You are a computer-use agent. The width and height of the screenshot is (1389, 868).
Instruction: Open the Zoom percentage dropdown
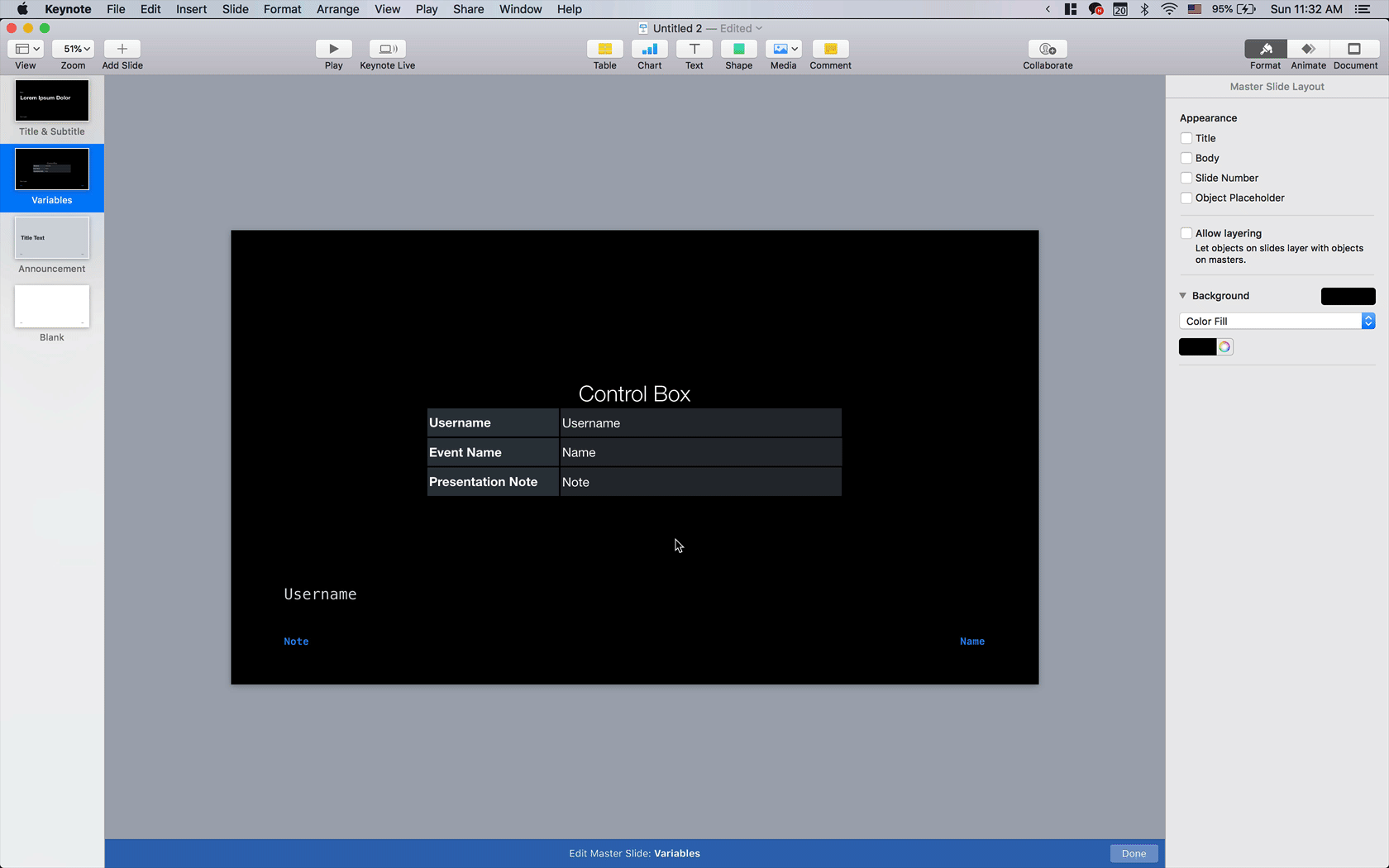(73, 49)
